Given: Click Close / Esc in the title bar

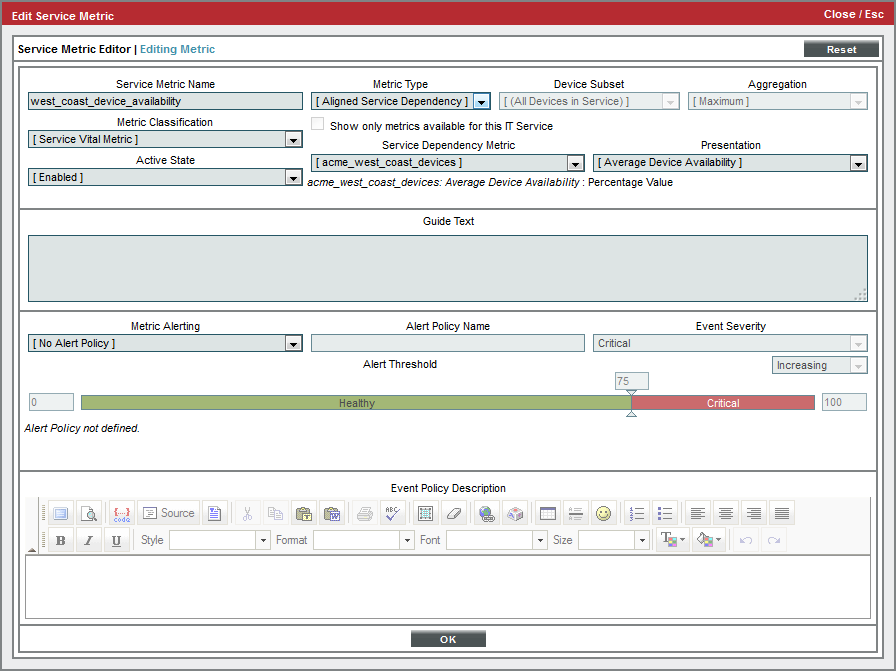Looking at the screenshot, I should tap(853, 14).
